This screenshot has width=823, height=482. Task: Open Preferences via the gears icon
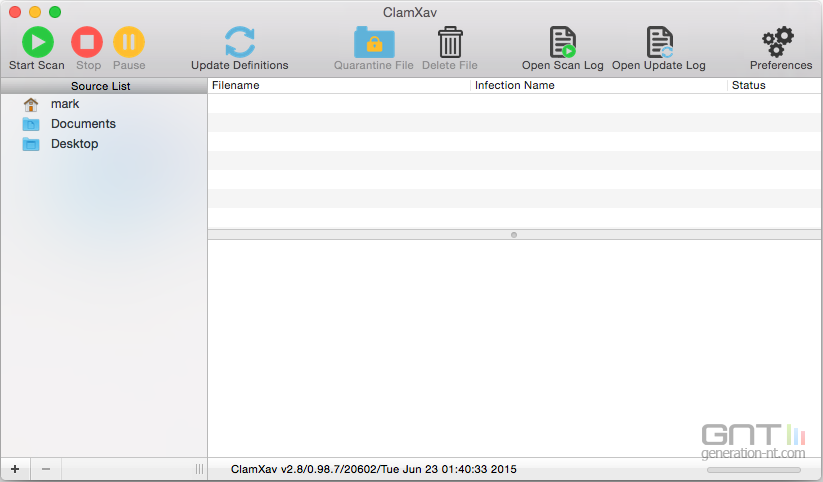tap(778, 41)
